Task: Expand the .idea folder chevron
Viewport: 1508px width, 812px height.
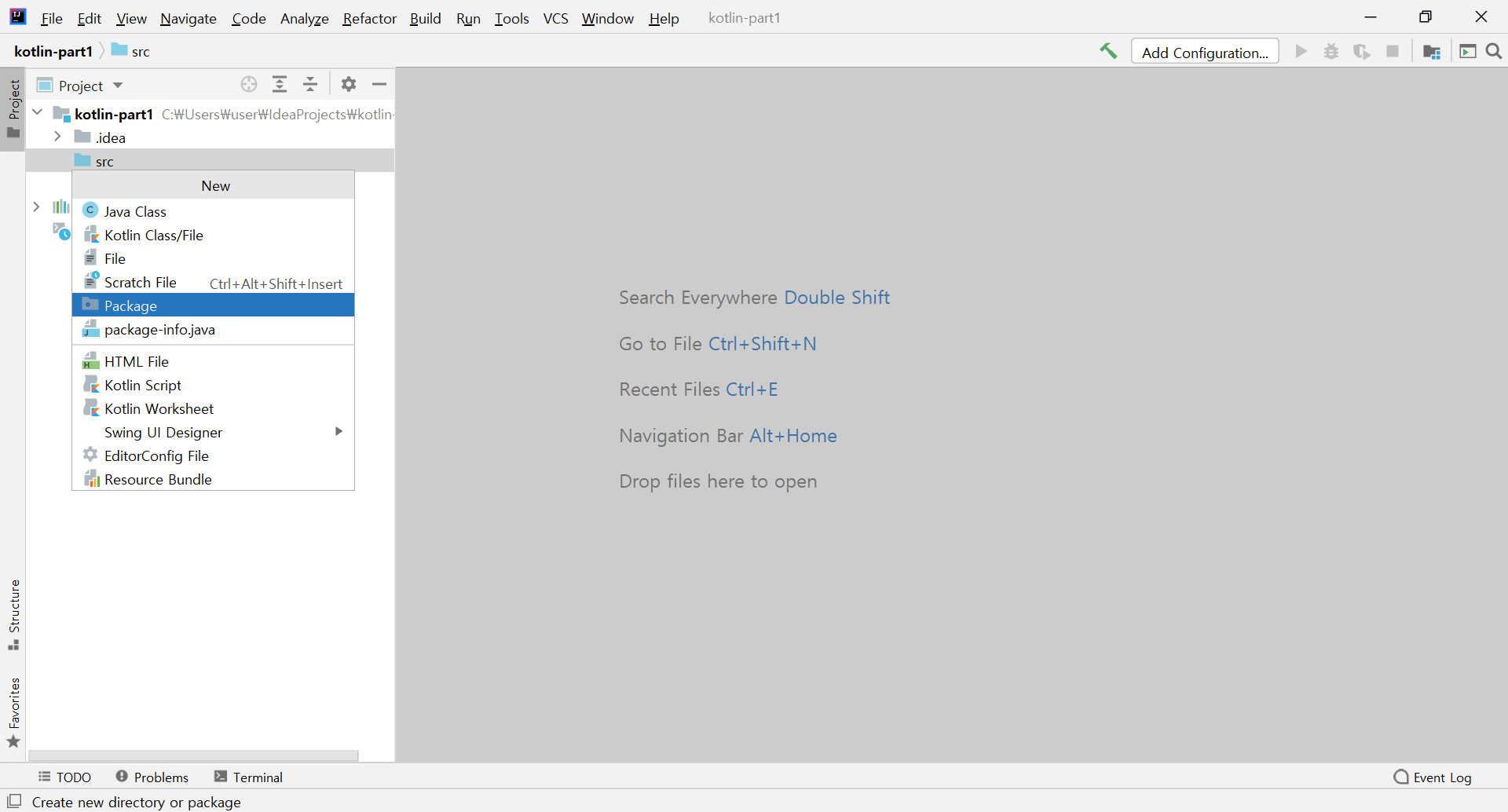Action: coord(57,137)
